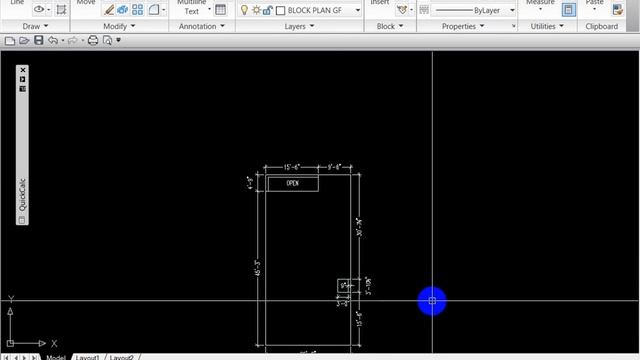Click the Match Properties icon in Clipboard panel

(x=618, y=10)
